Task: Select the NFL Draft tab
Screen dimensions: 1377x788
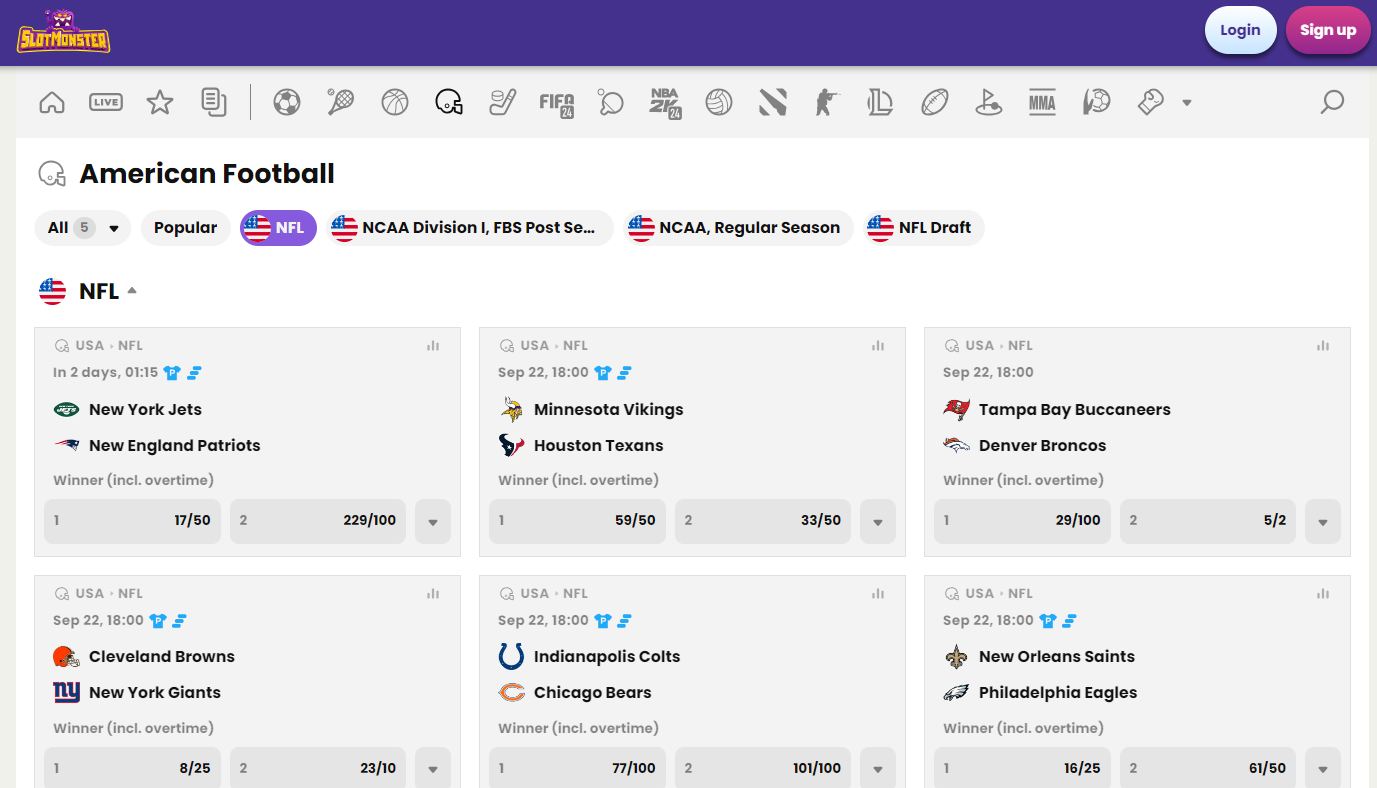Action: point(924,228)
